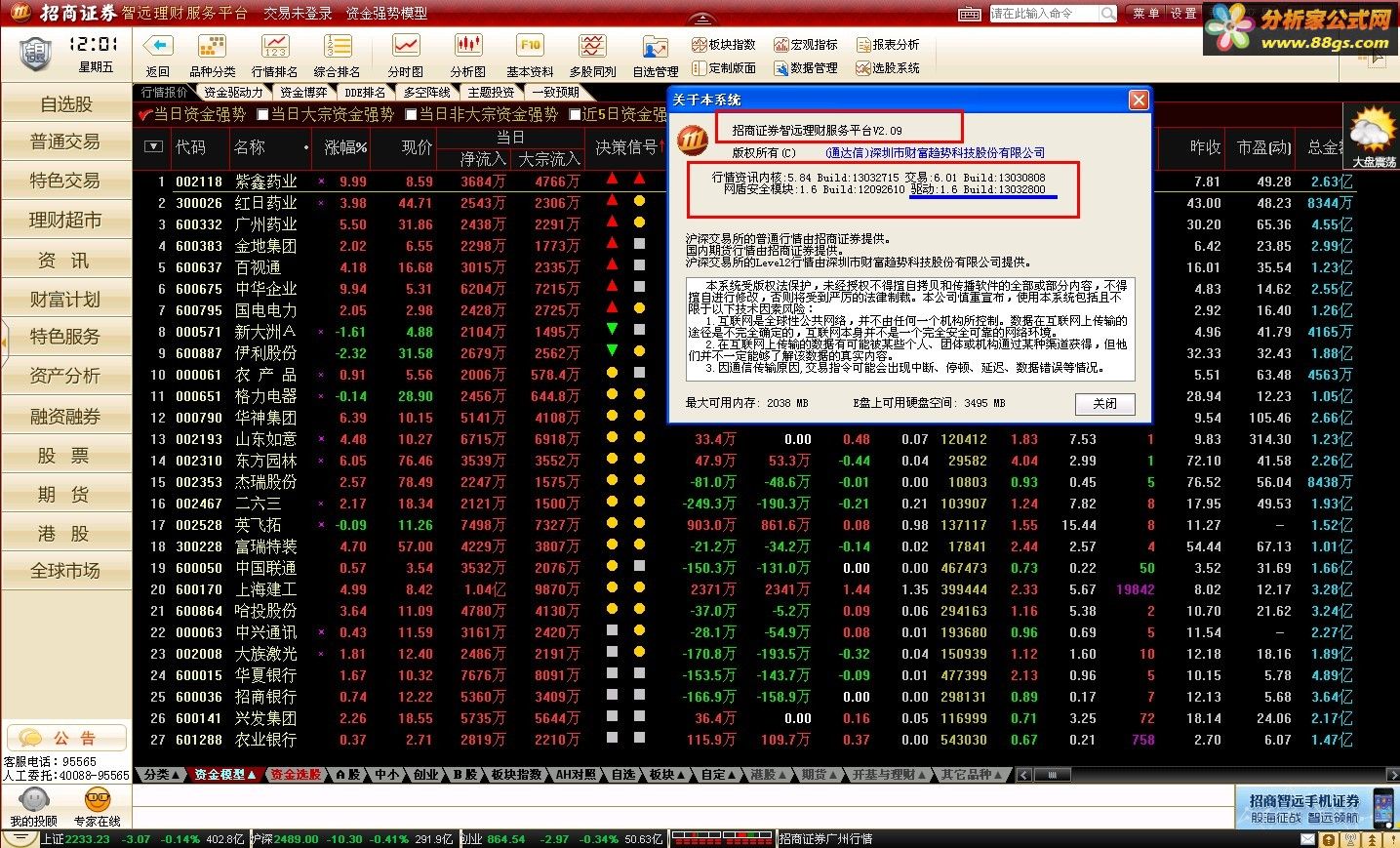
Task: Enable 当日非大宗资金强势 checkbox
Action: coord(411,115)
